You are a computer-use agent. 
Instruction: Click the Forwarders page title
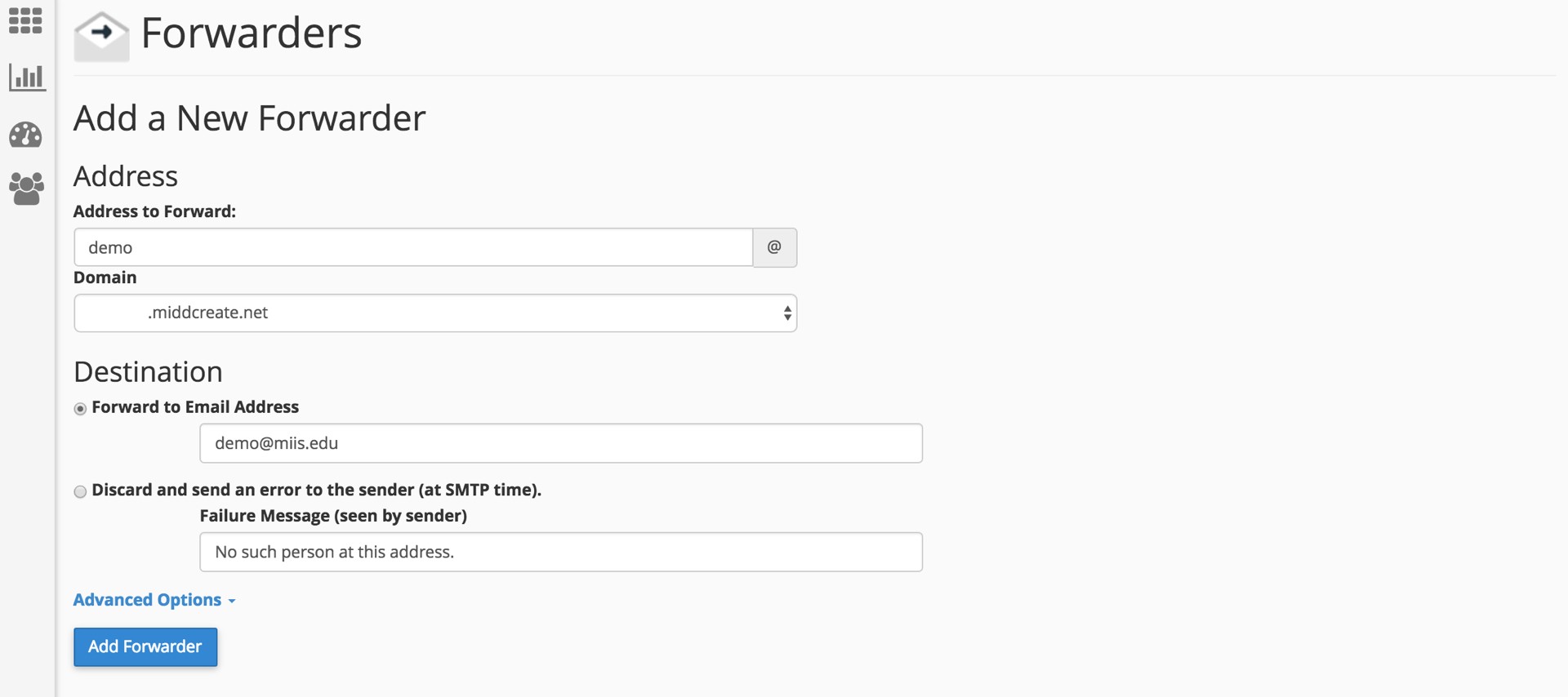252,33
